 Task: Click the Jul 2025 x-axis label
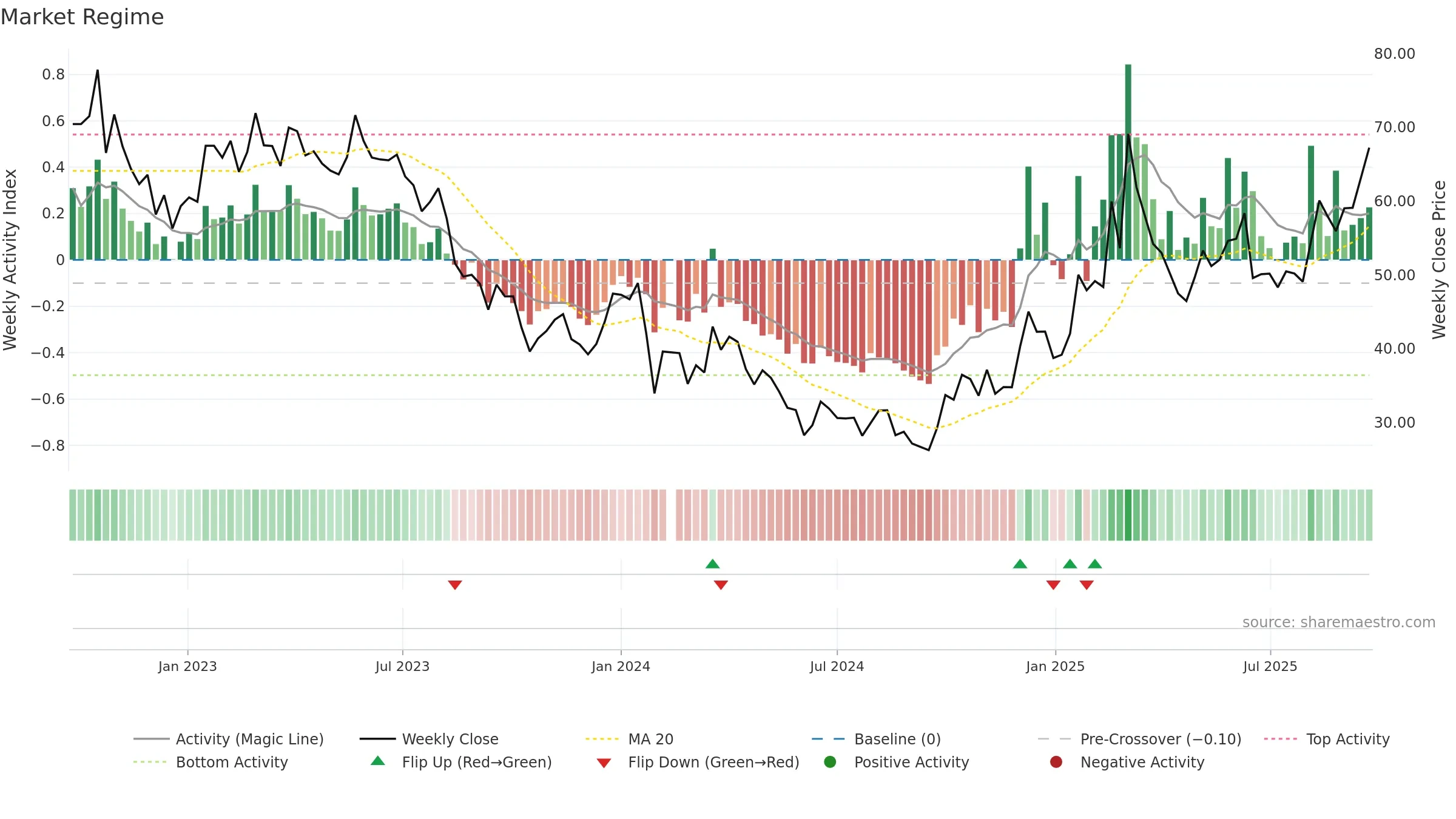[x=1270, y=666]
